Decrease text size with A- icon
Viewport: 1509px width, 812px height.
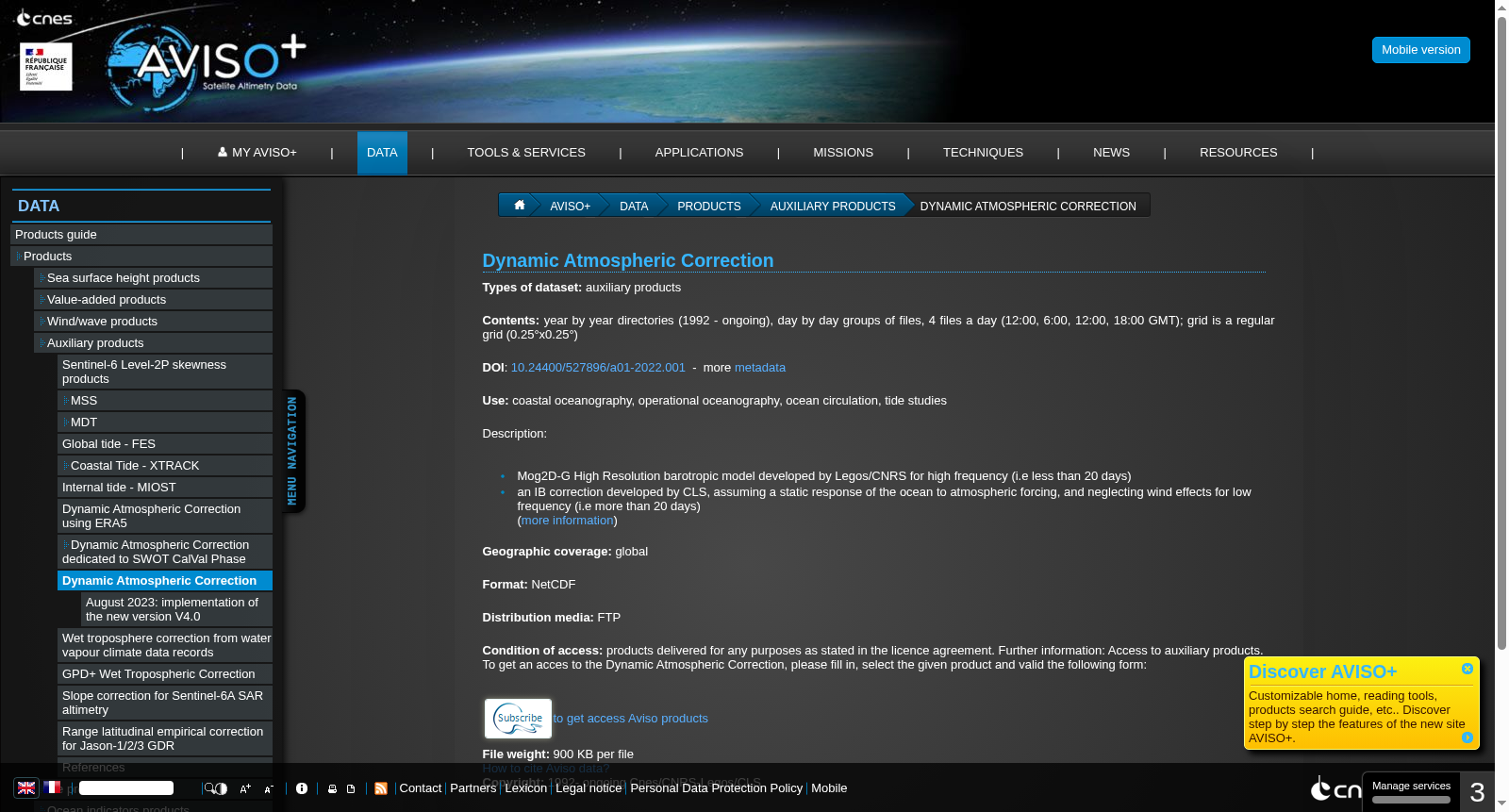click(269, 788)
